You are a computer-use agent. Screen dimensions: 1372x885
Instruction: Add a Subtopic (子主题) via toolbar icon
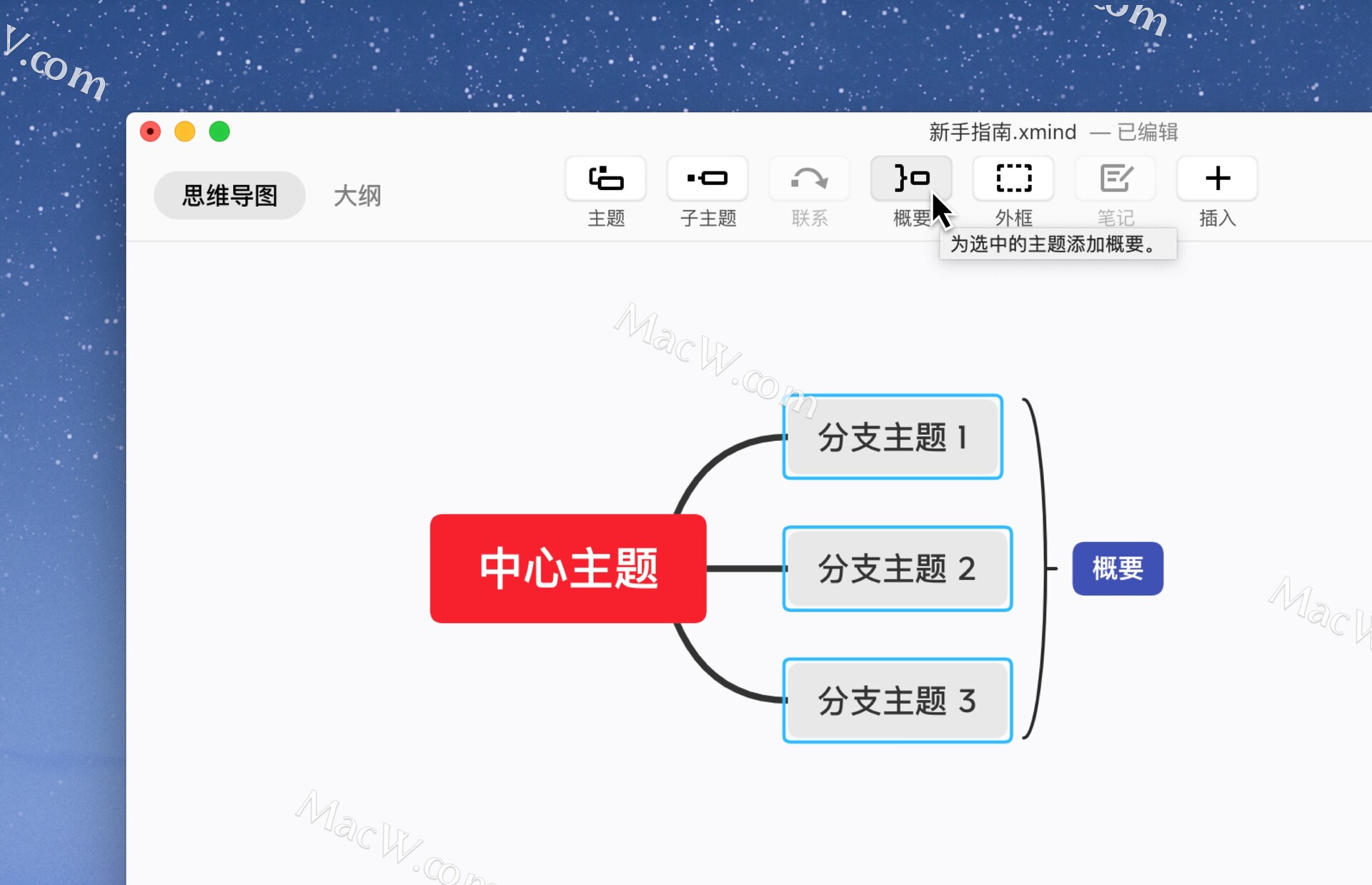(707, 179)
